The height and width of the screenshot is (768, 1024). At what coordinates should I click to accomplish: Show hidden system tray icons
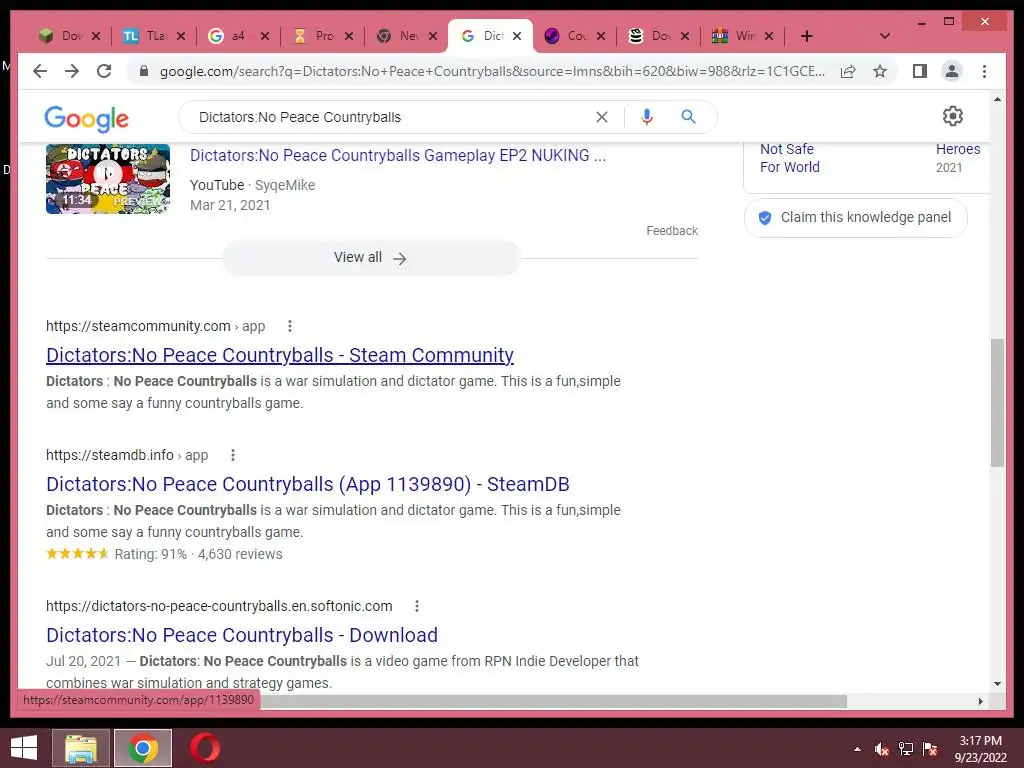(857, 749)
